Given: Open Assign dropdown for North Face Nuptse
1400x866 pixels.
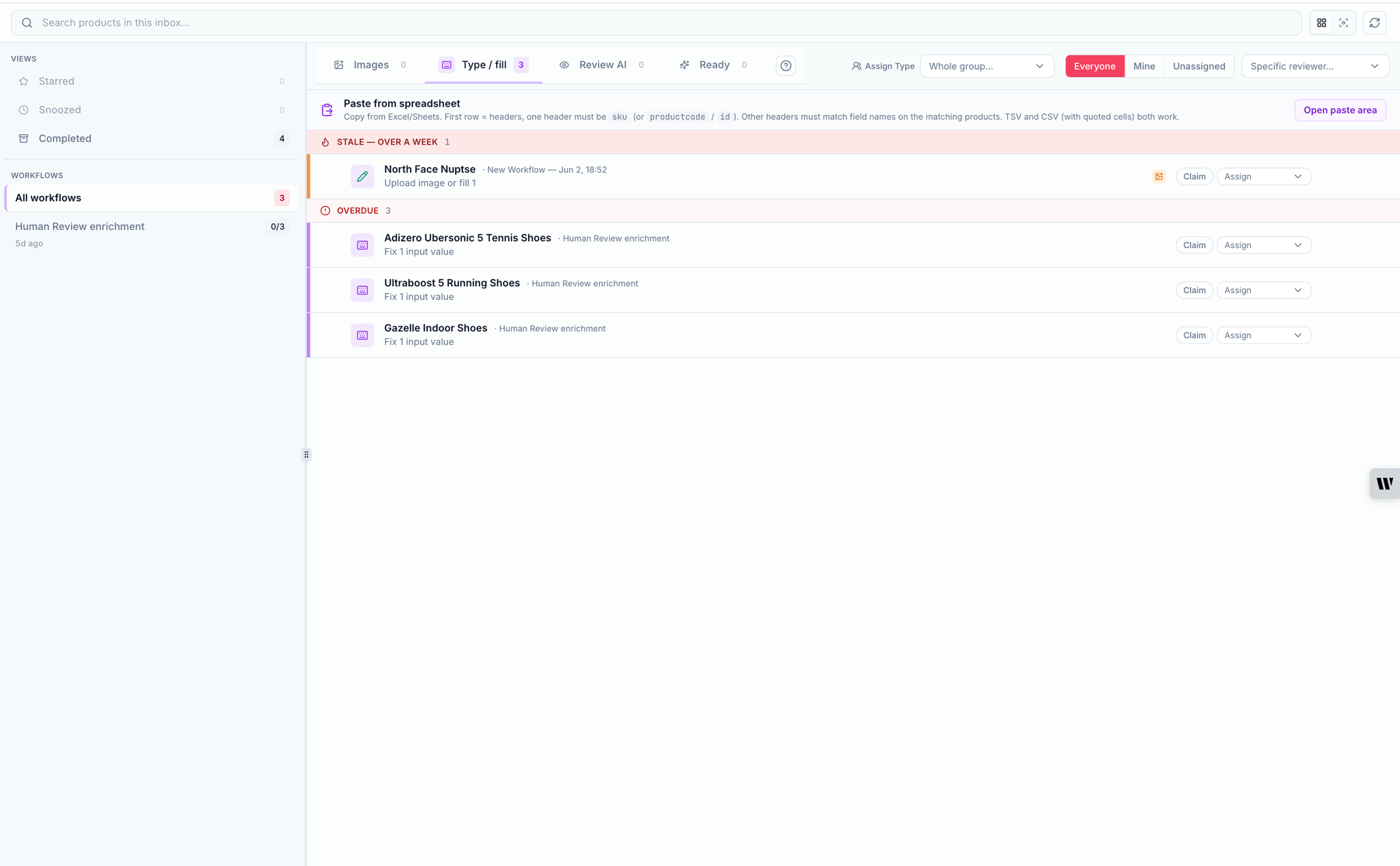Looking at the screenshot, I should point(1264,176).
